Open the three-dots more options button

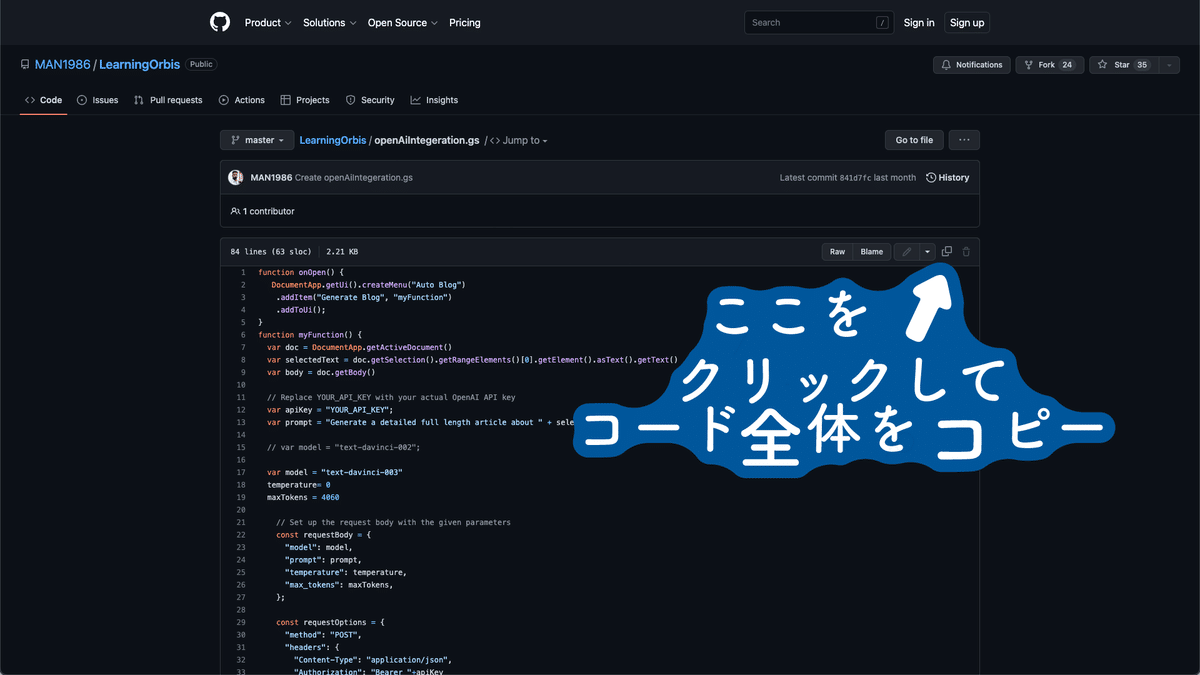point(964,140)
